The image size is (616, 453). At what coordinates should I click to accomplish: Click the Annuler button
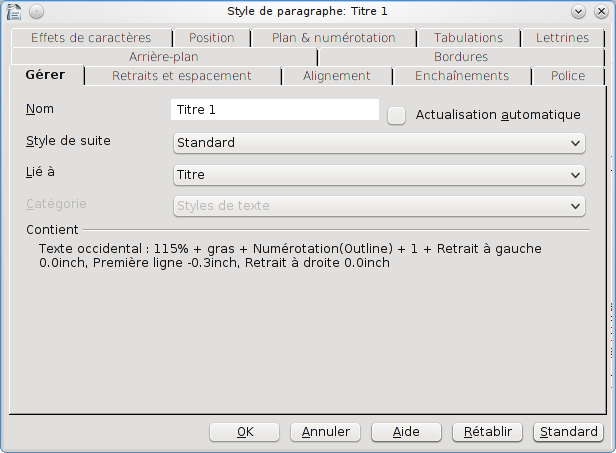click(x=326, y=432)
